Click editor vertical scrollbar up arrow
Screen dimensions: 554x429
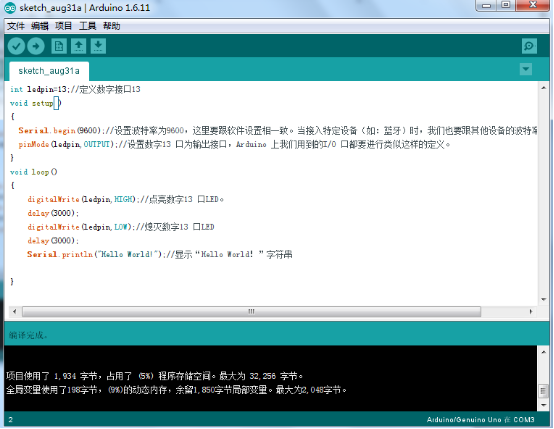pos(543,87)
